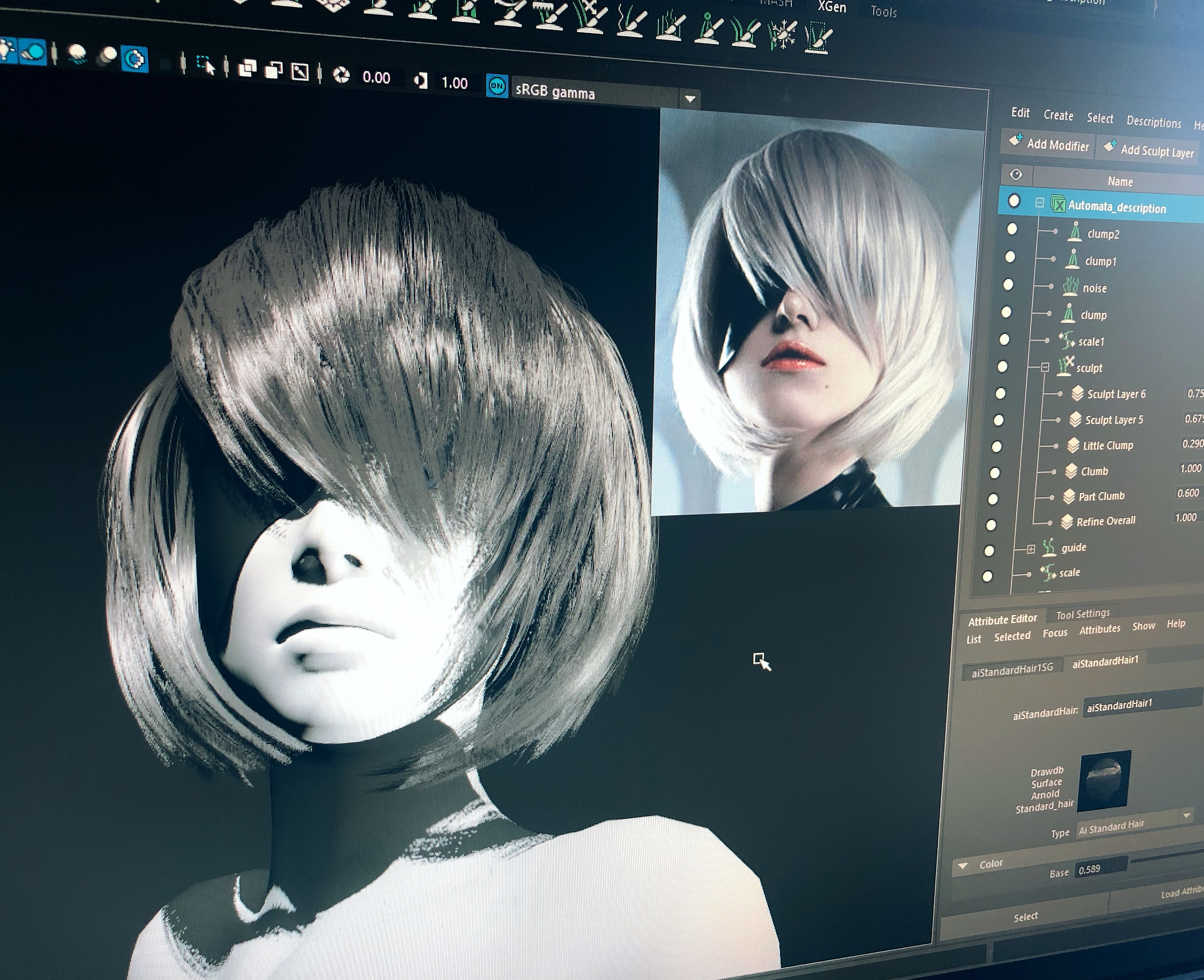The height and width of the screenshot is (980, 1204).
Task: Open the Descriptions menu
Action: [x=1153, y=122]
